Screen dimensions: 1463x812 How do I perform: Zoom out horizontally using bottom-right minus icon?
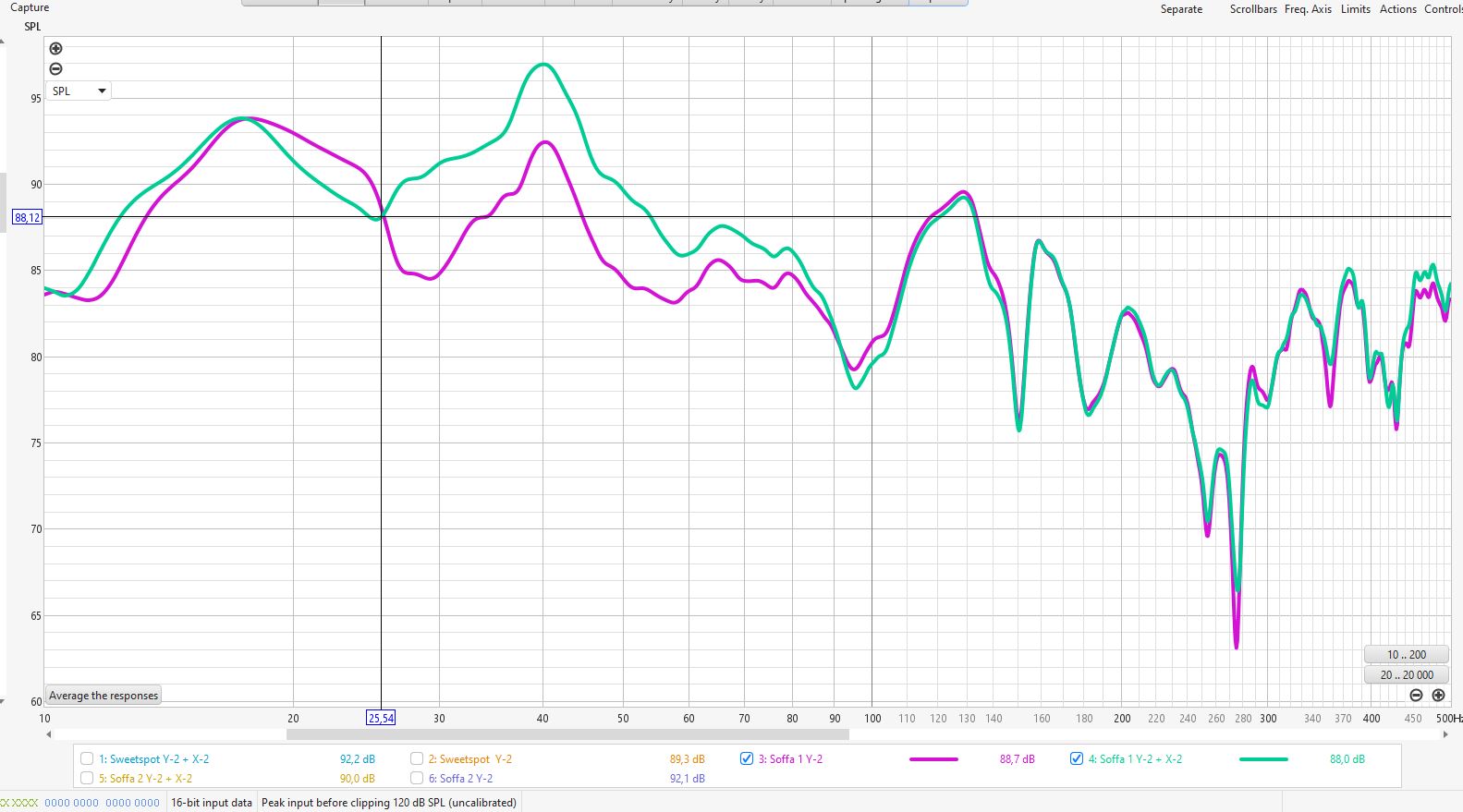coord(1416,696)
